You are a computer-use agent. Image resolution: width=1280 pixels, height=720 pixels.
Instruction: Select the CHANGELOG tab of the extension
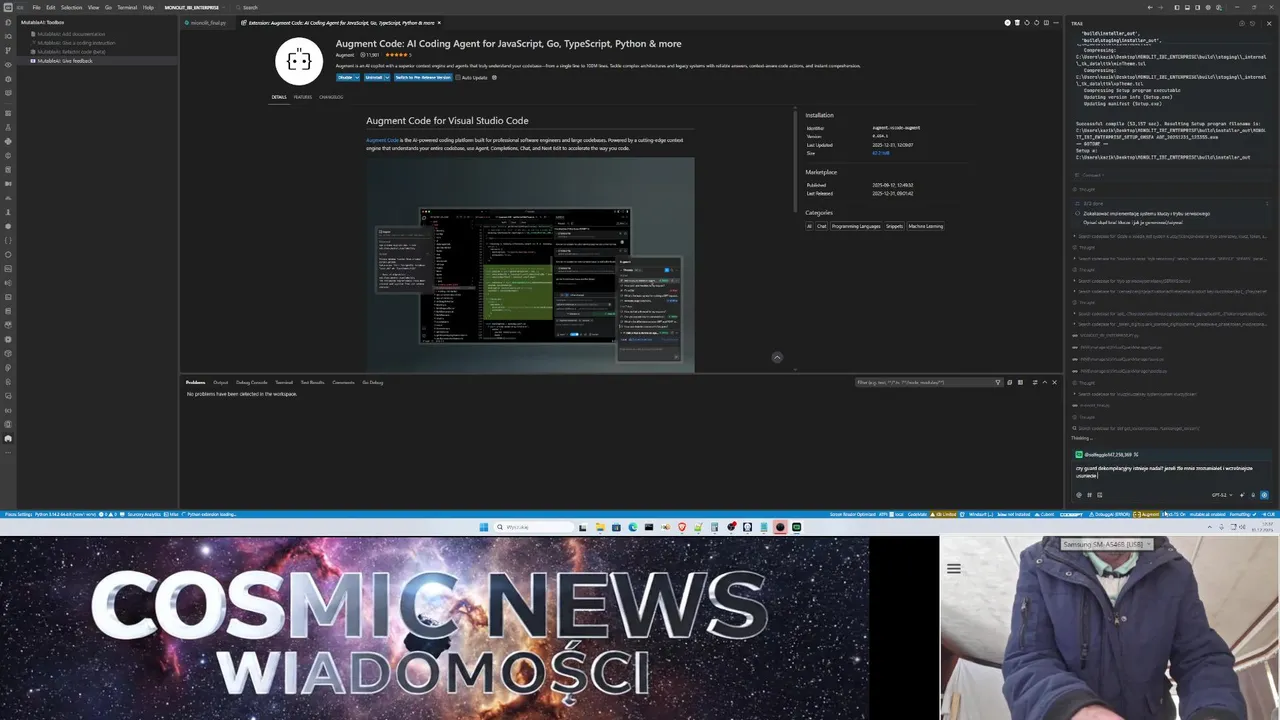(x=331, y=97)
